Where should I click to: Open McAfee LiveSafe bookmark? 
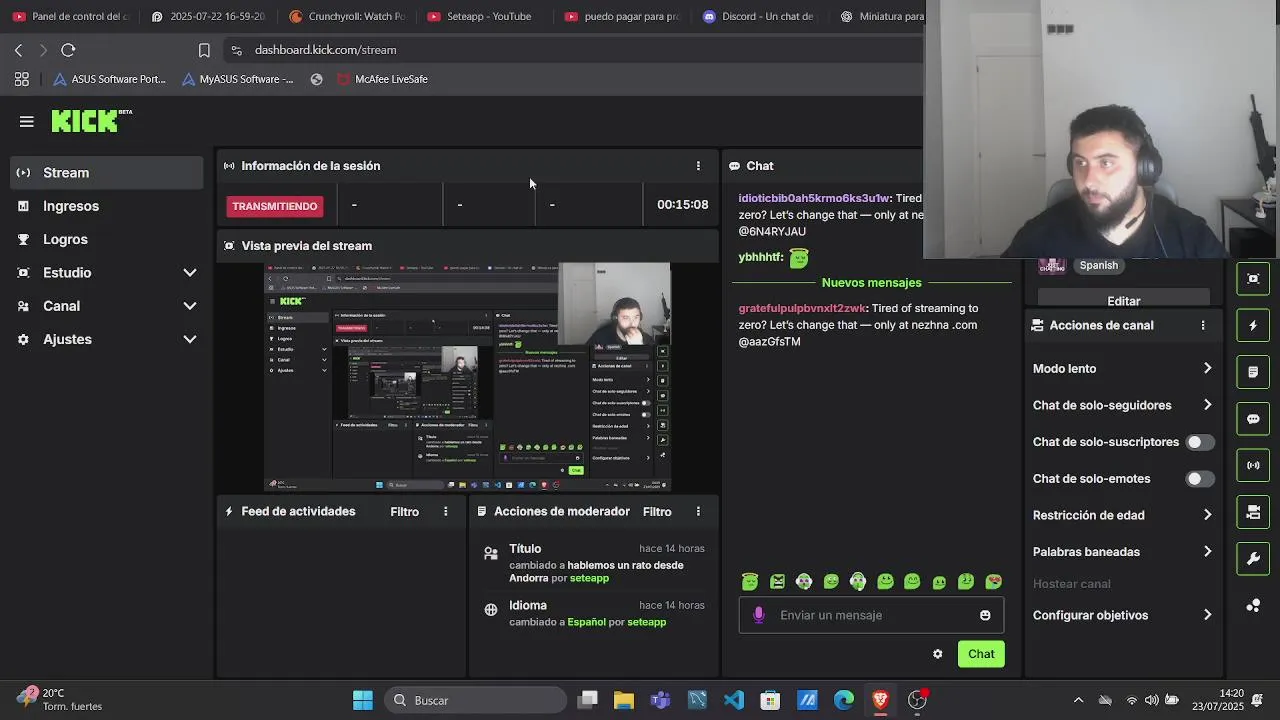click(383, 79)
